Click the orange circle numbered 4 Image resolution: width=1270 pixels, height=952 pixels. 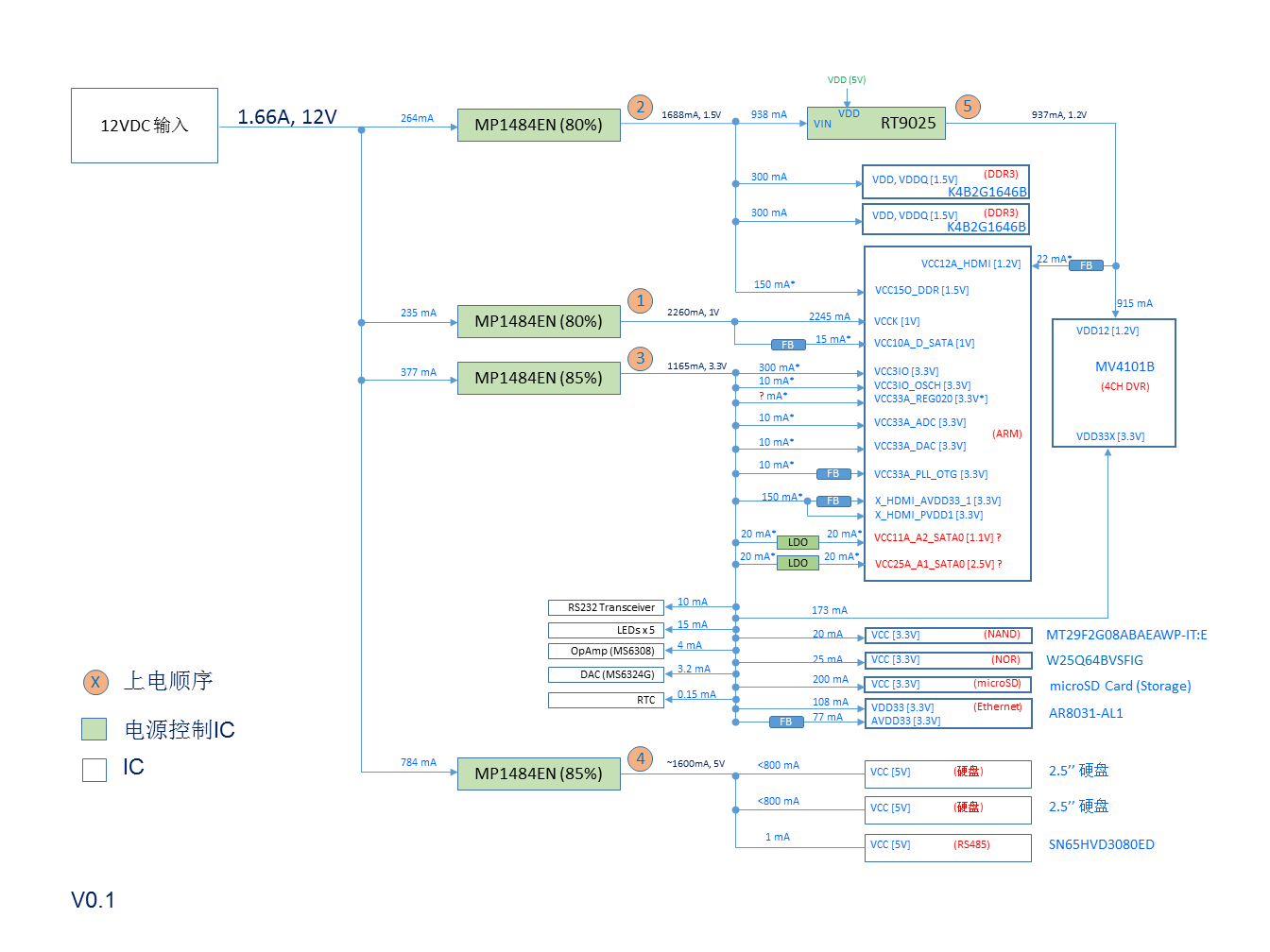[x=641, y=758]
